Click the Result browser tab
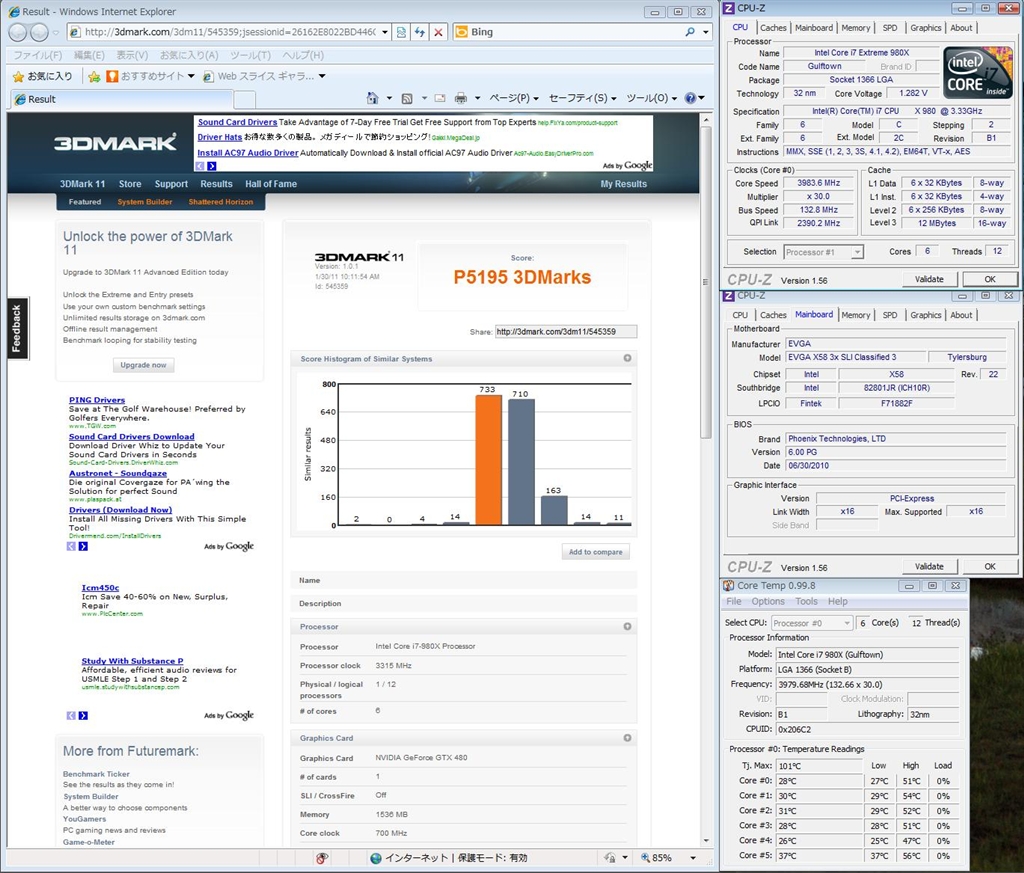The width and height of the screenshot is (1024, 873). (121, 99)
